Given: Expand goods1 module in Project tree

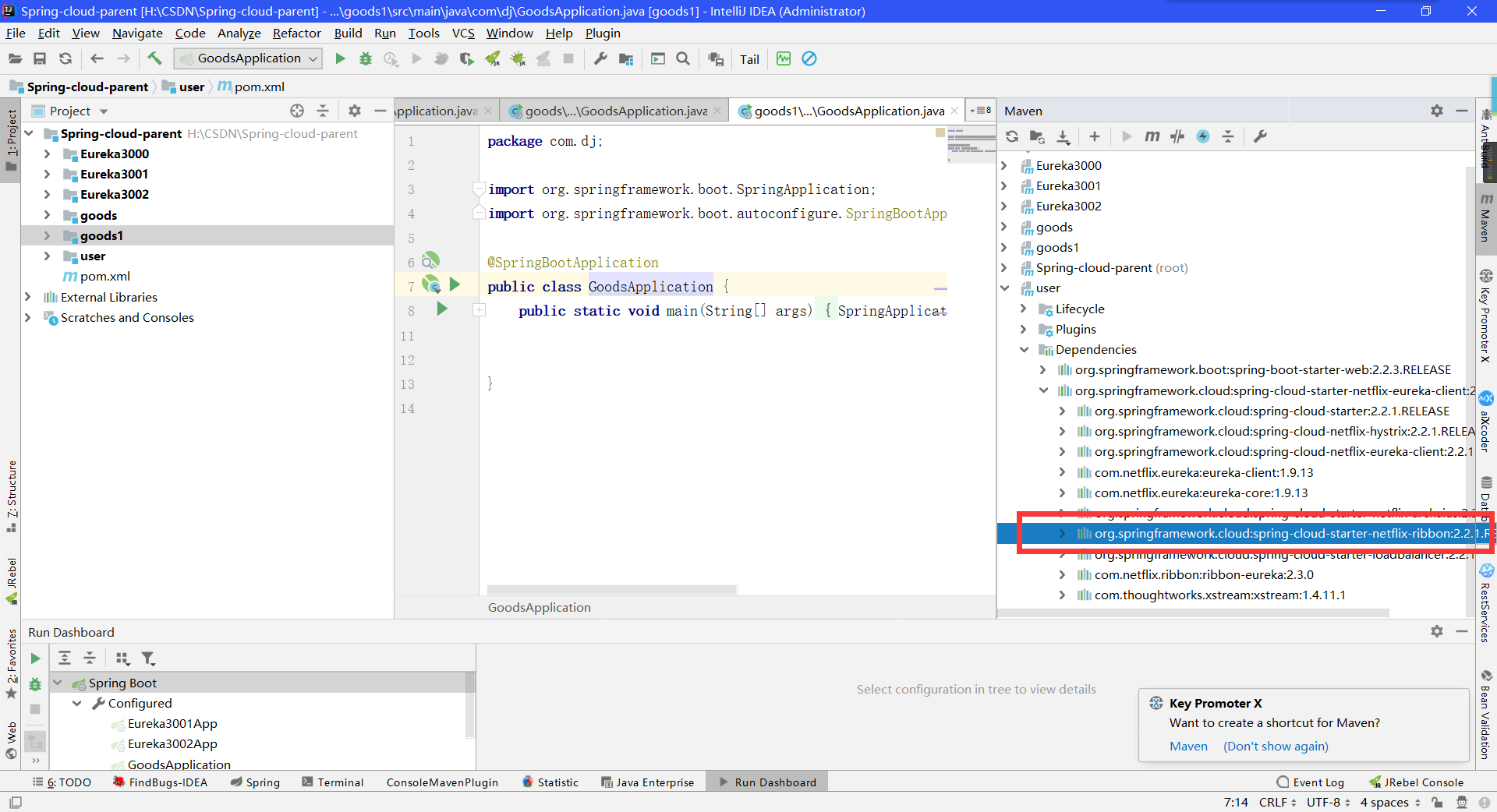Looking at the screenshot, I should pyautogui.click(x=47, y=235).
